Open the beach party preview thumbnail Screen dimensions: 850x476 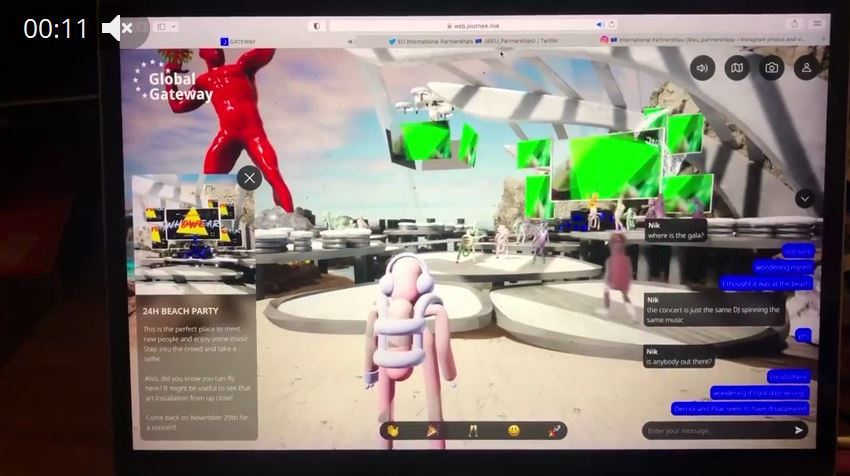(194, 235)
